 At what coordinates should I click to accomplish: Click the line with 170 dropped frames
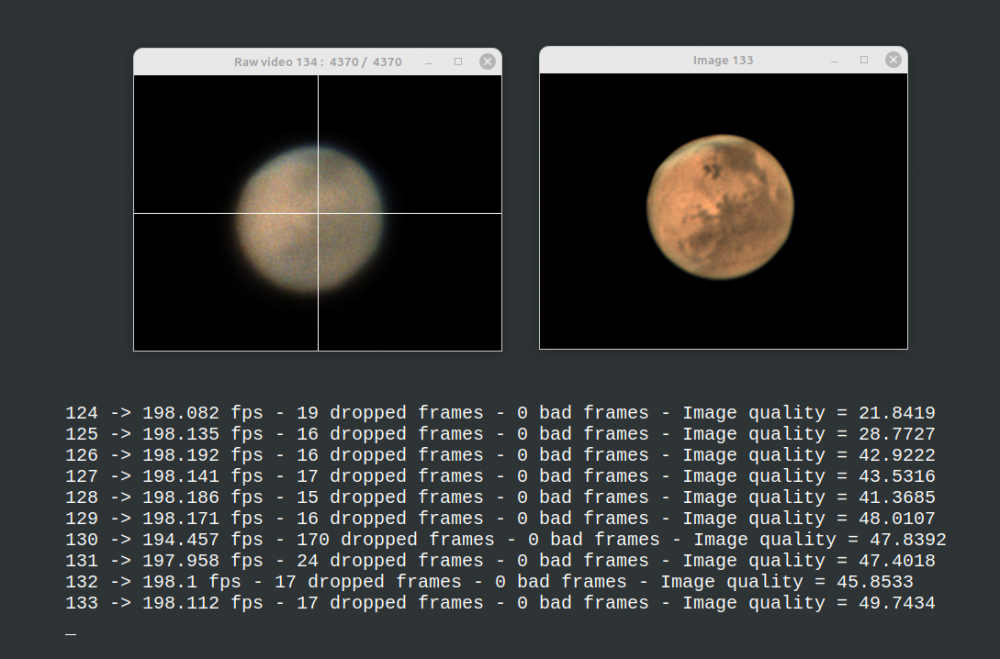(505, 539)
